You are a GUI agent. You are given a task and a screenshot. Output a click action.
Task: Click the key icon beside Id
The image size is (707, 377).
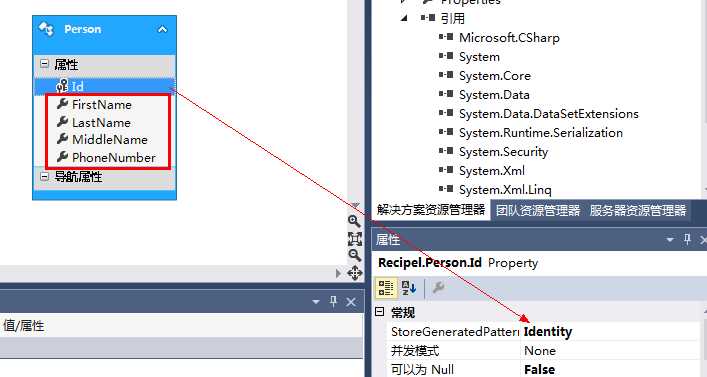click(x=62, y=86)
